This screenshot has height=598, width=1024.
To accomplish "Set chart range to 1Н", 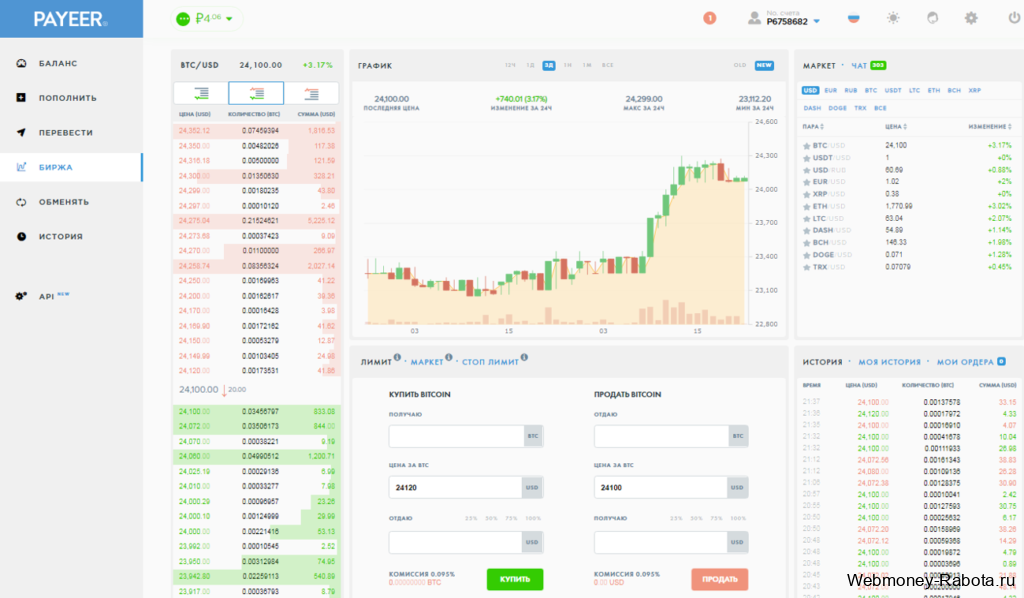I will 568,65.
